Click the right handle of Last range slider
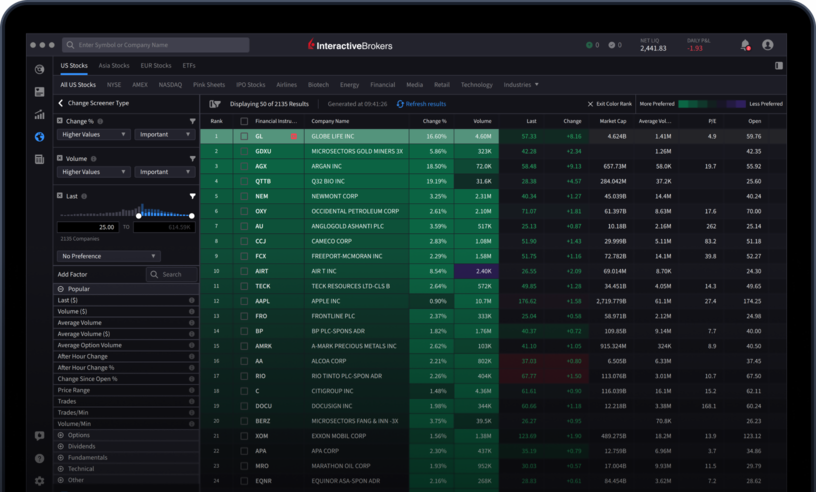 [192, 216]
